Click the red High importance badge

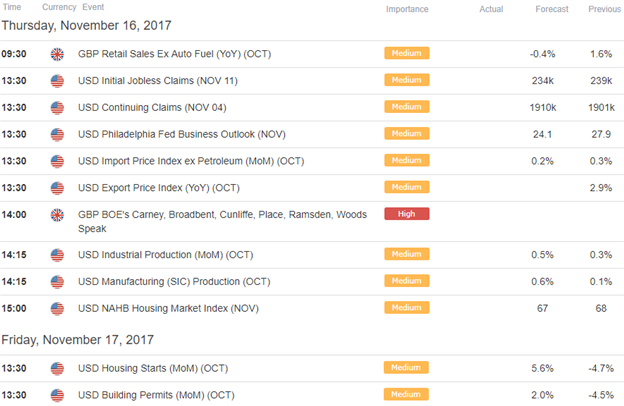pos(407,214)
